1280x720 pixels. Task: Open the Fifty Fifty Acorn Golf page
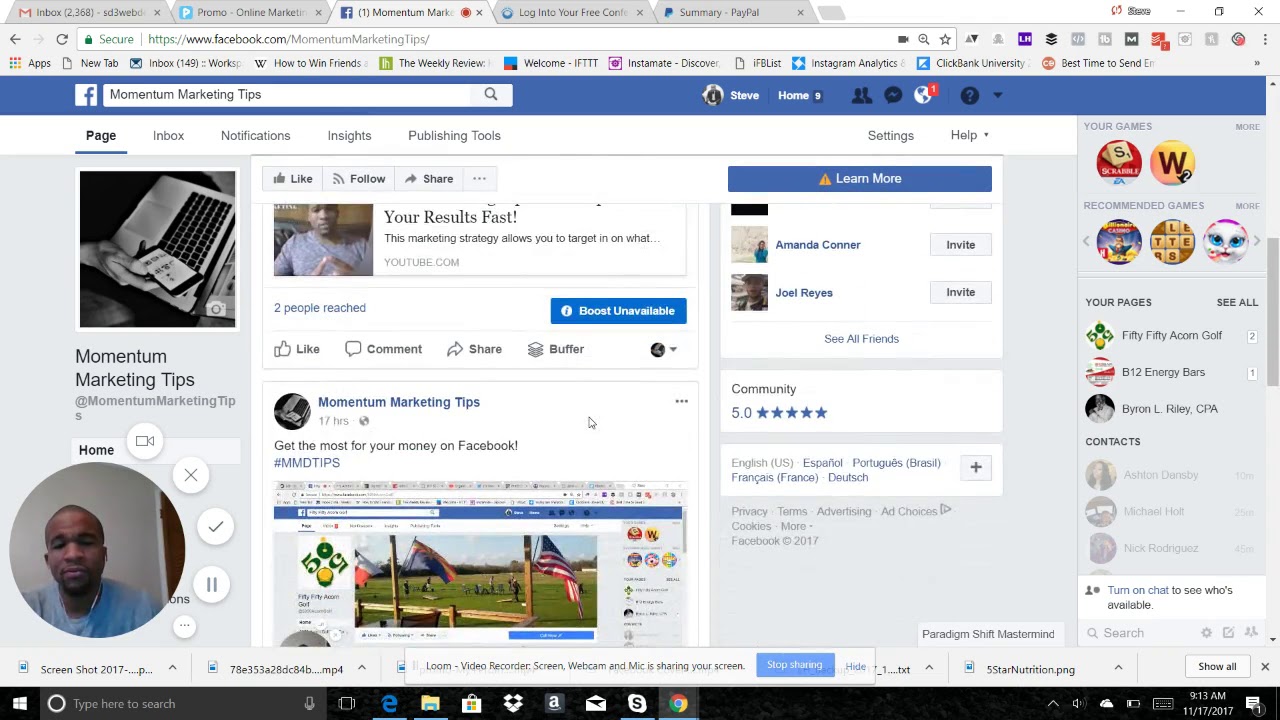coord(1171,336)
